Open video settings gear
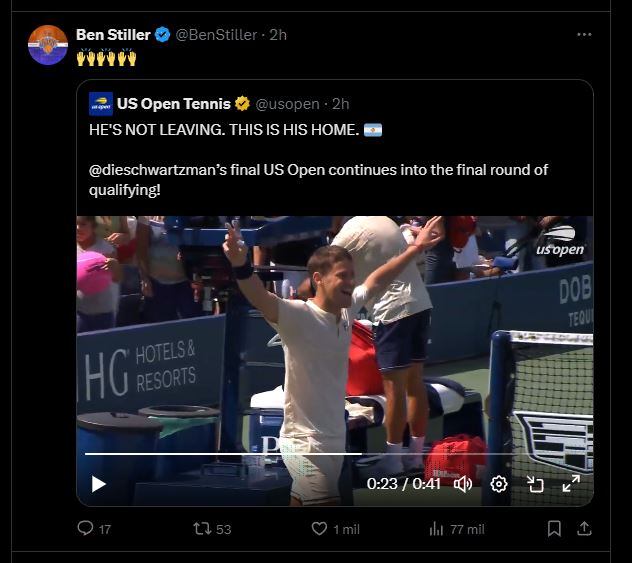 click(499, 484)
